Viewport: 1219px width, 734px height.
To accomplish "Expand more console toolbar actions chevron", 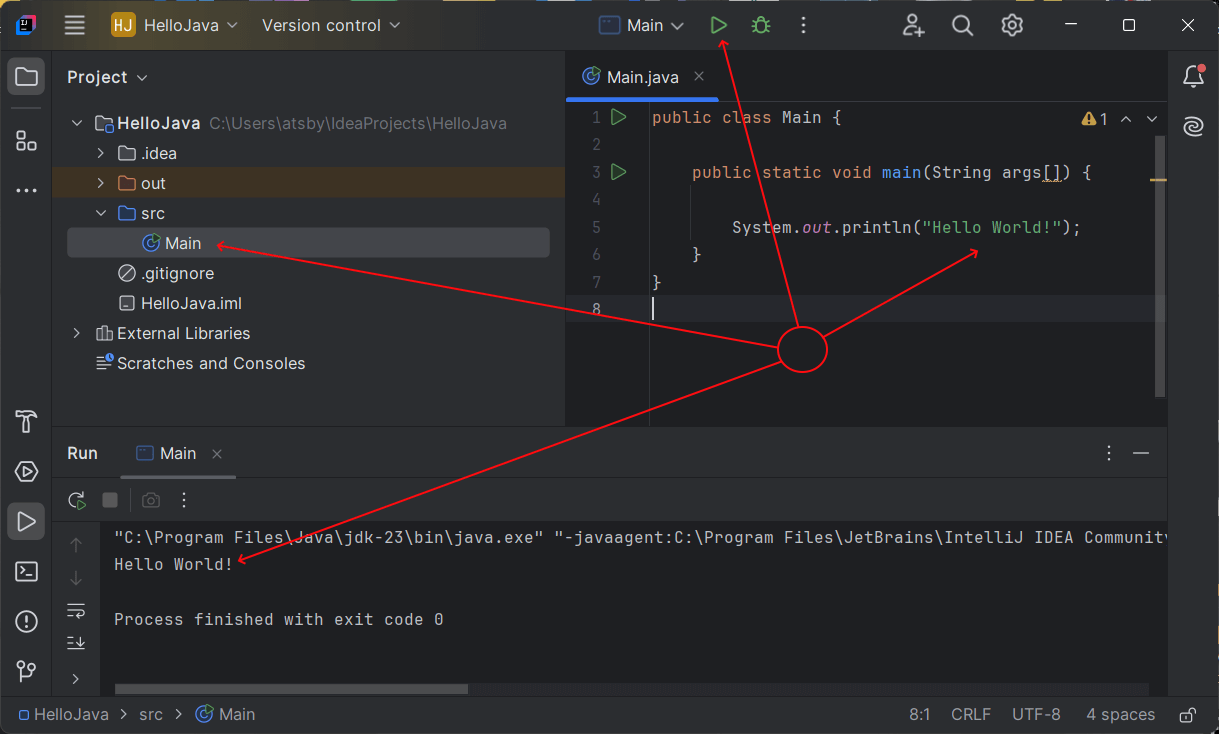I will (76, 679).
